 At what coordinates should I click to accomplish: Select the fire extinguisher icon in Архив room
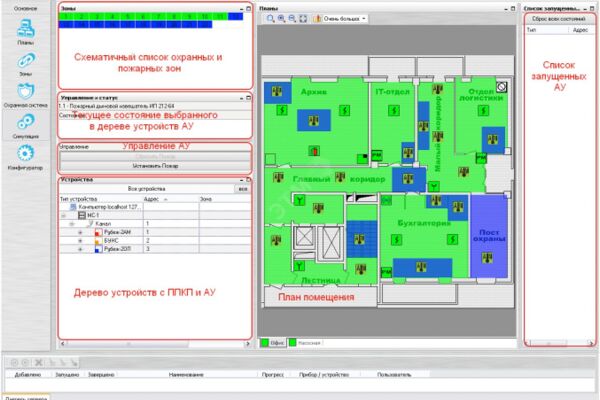click(x=314, y=151)
